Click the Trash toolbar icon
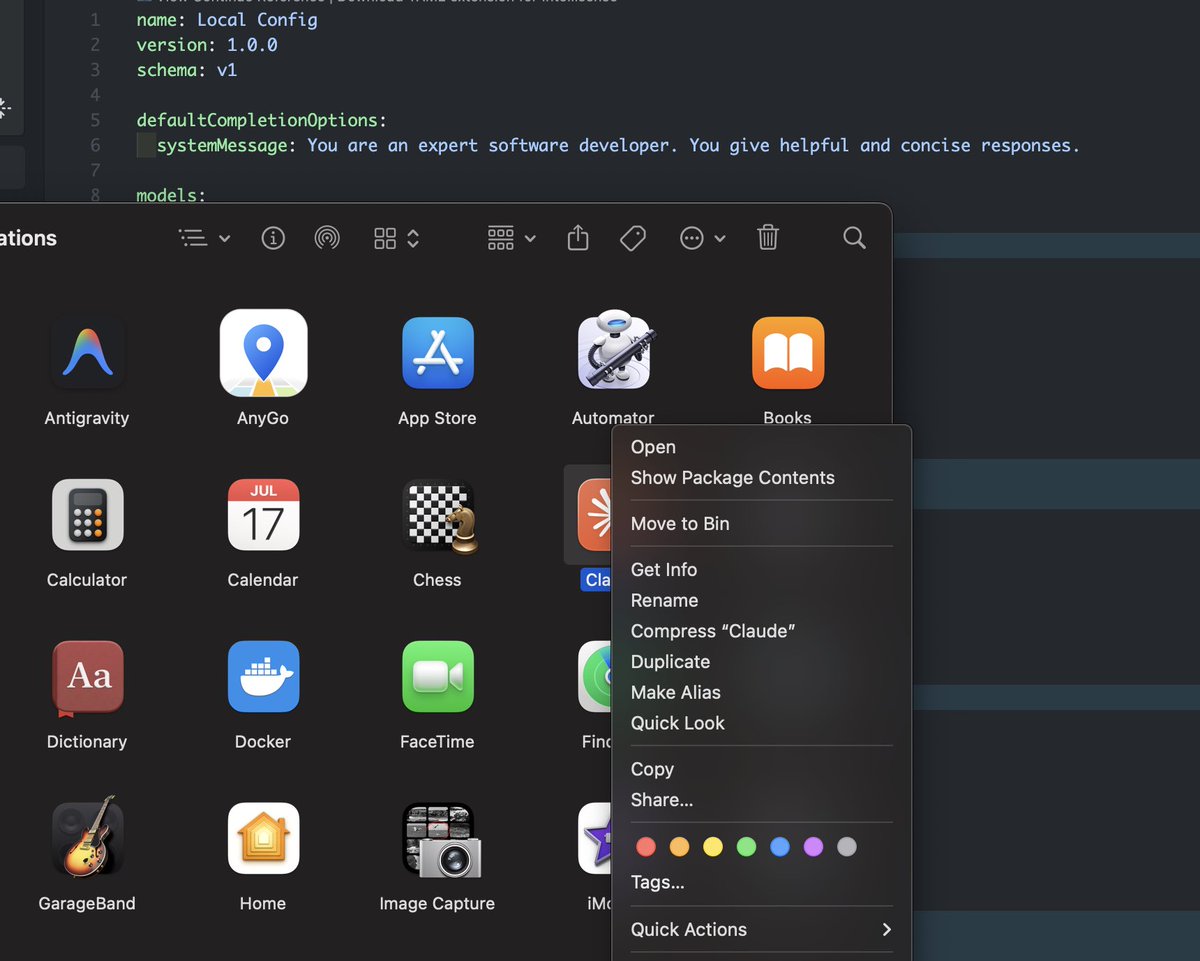This screenshot has height=961, width=1200. pos(767,237)
